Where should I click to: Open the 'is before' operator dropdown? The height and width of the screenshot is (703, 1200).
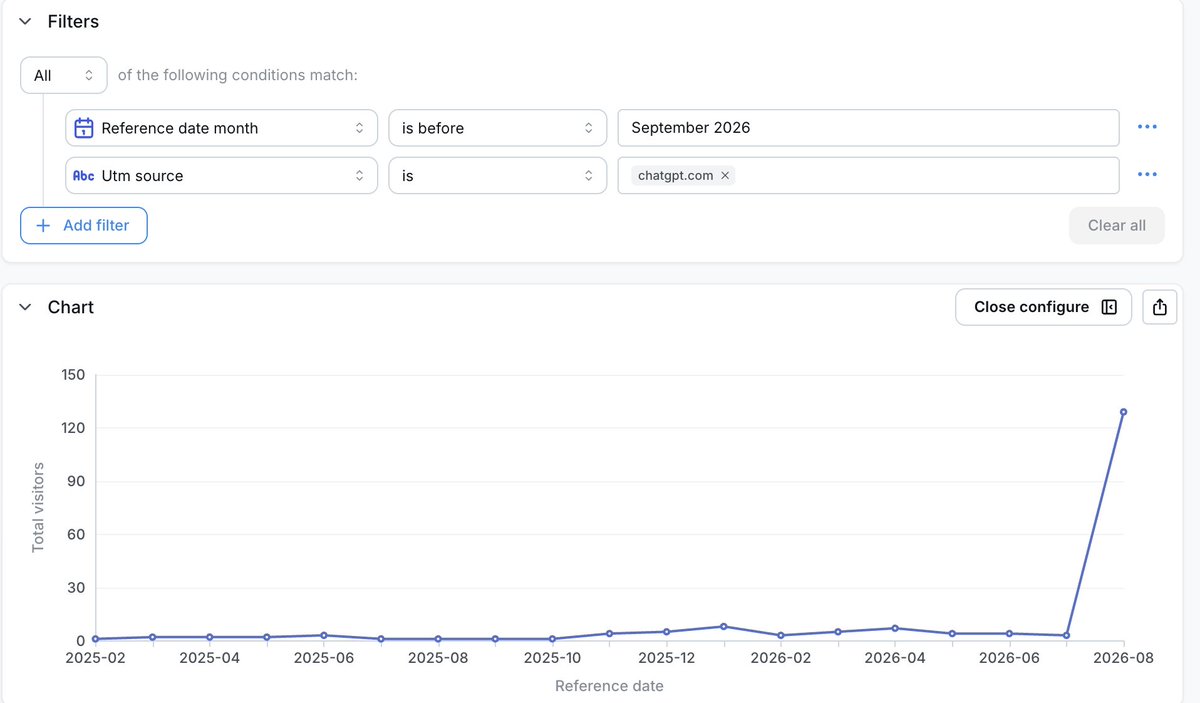(x=498, y=128)
